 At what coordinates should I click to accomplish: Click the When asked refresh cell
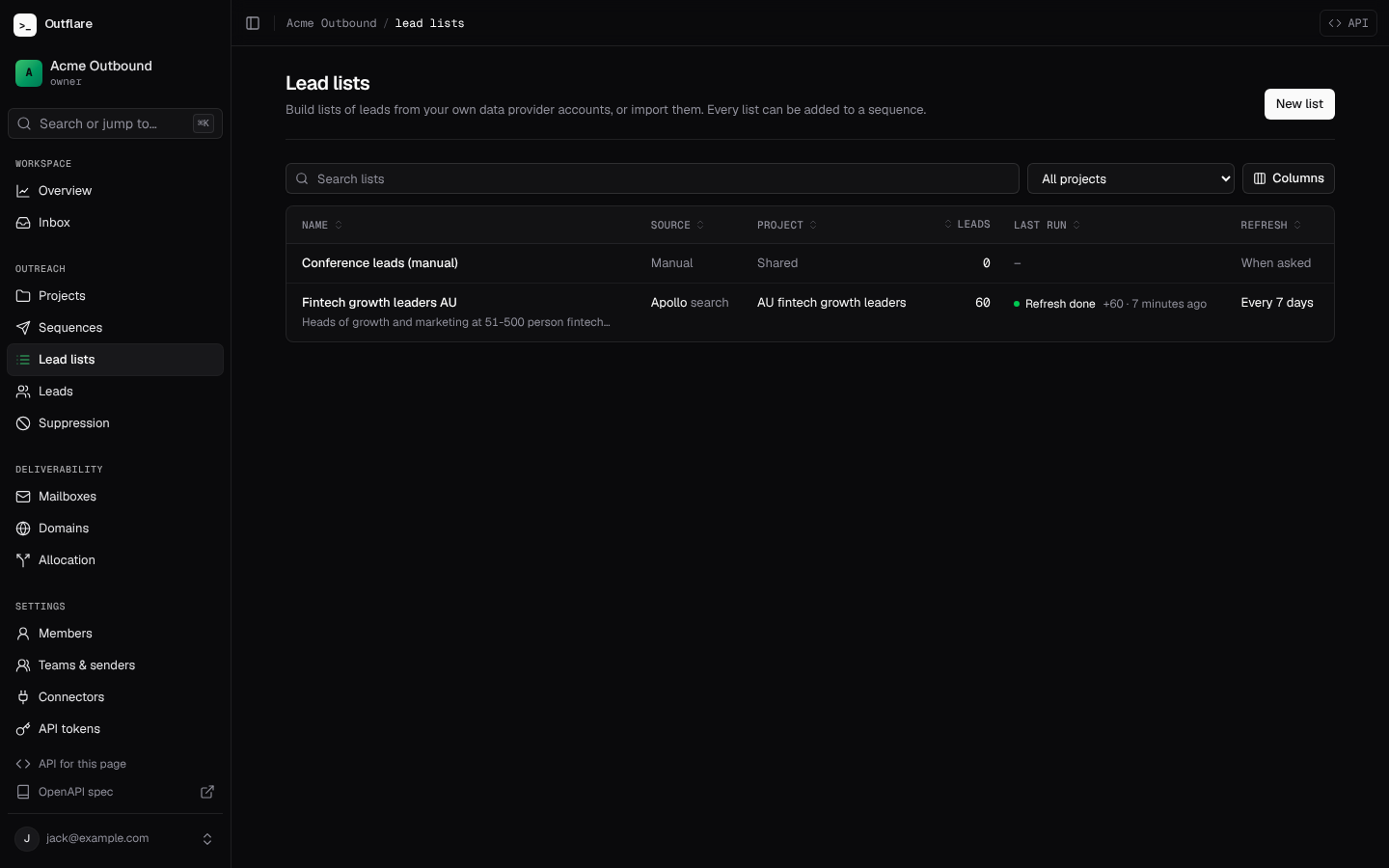tap(1276, 263)
